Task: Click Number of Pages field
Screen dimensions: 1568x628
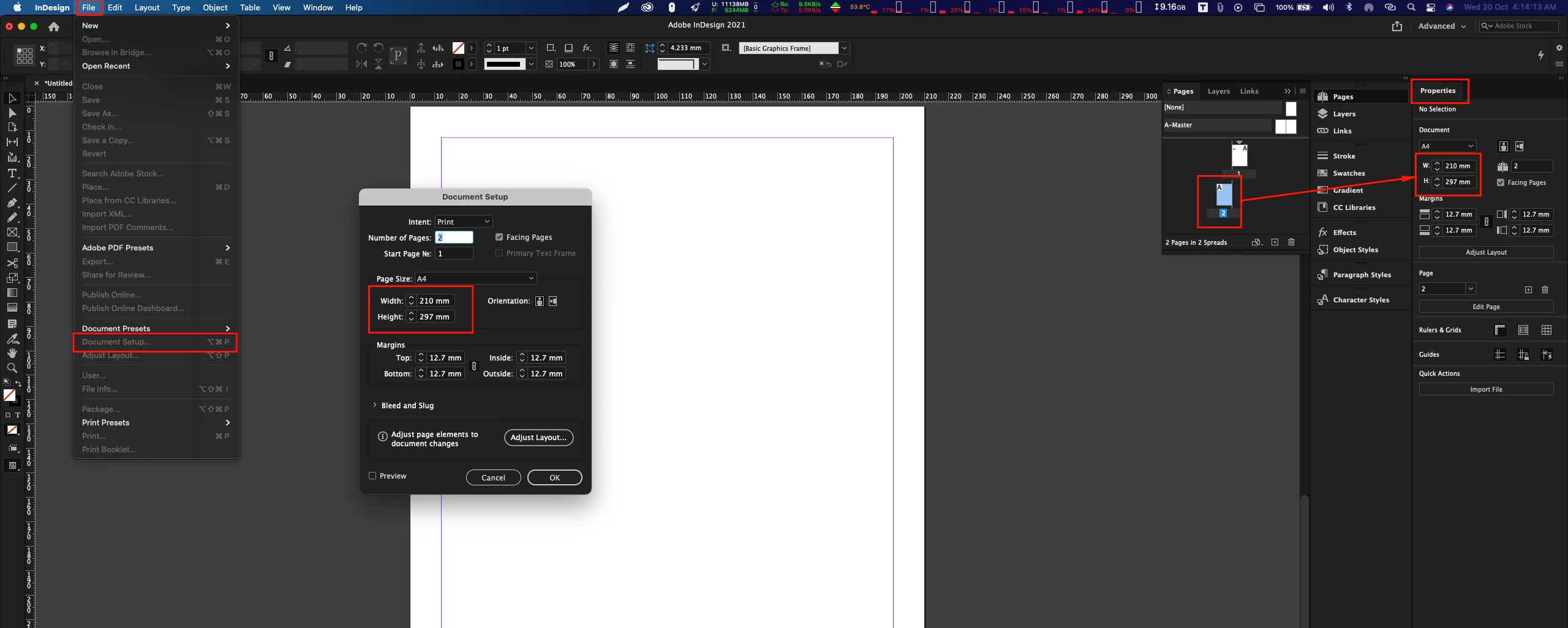Action: pos(454,237)
